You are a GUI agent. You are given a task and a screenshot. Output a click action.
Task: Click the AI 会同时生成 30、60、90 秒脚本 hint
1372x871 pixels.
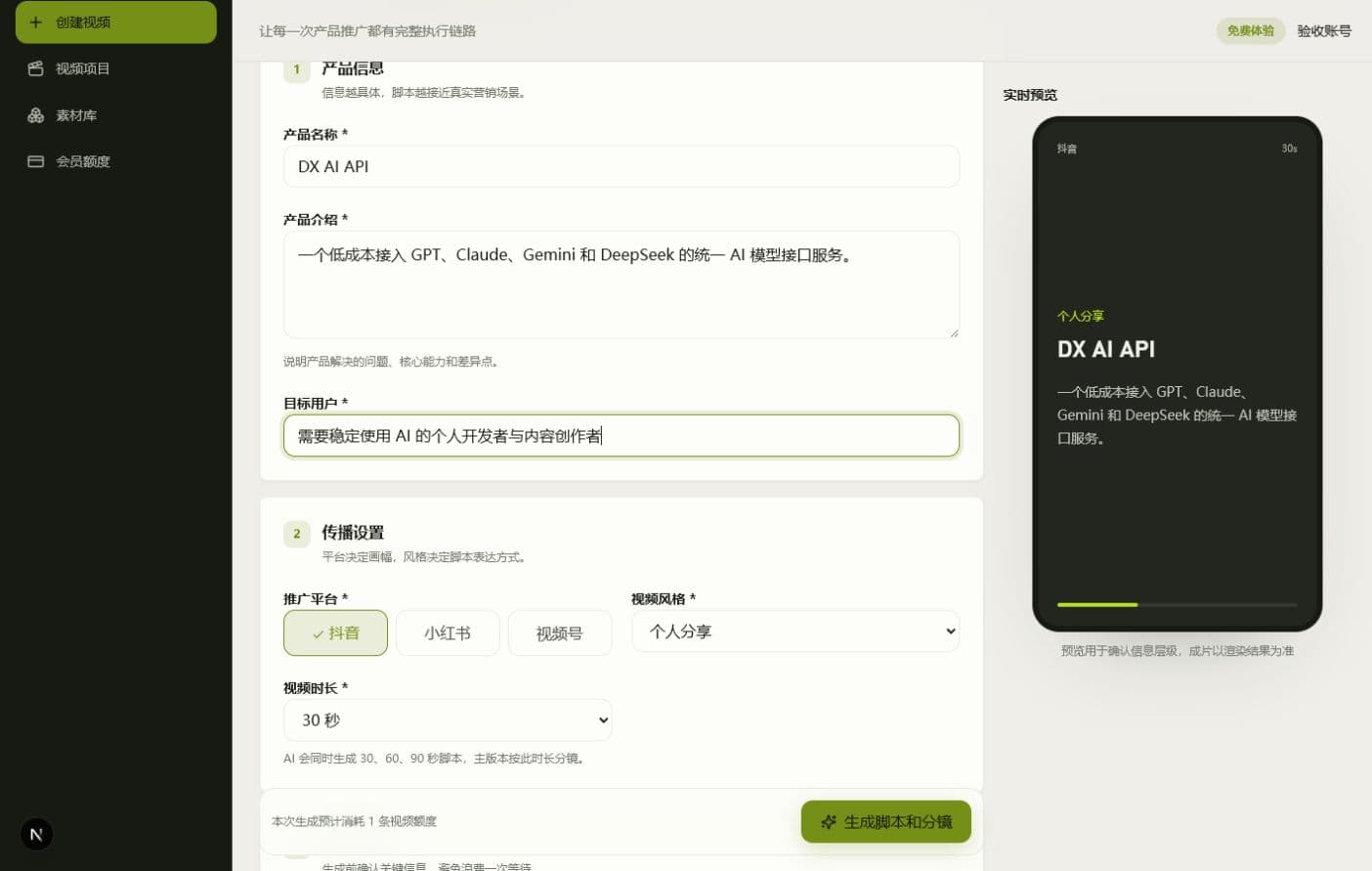(x=435, y=759)
